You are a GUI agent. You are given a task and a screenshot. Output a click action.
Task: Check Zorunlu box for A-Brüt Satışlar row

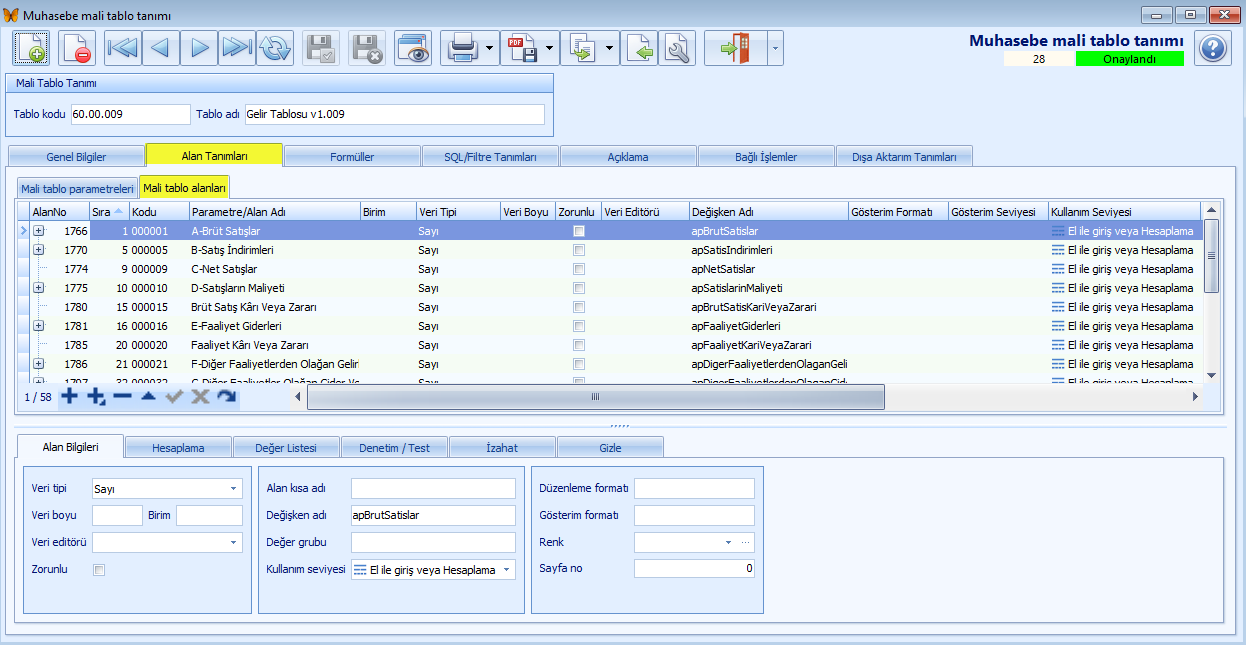coord(578,231)
